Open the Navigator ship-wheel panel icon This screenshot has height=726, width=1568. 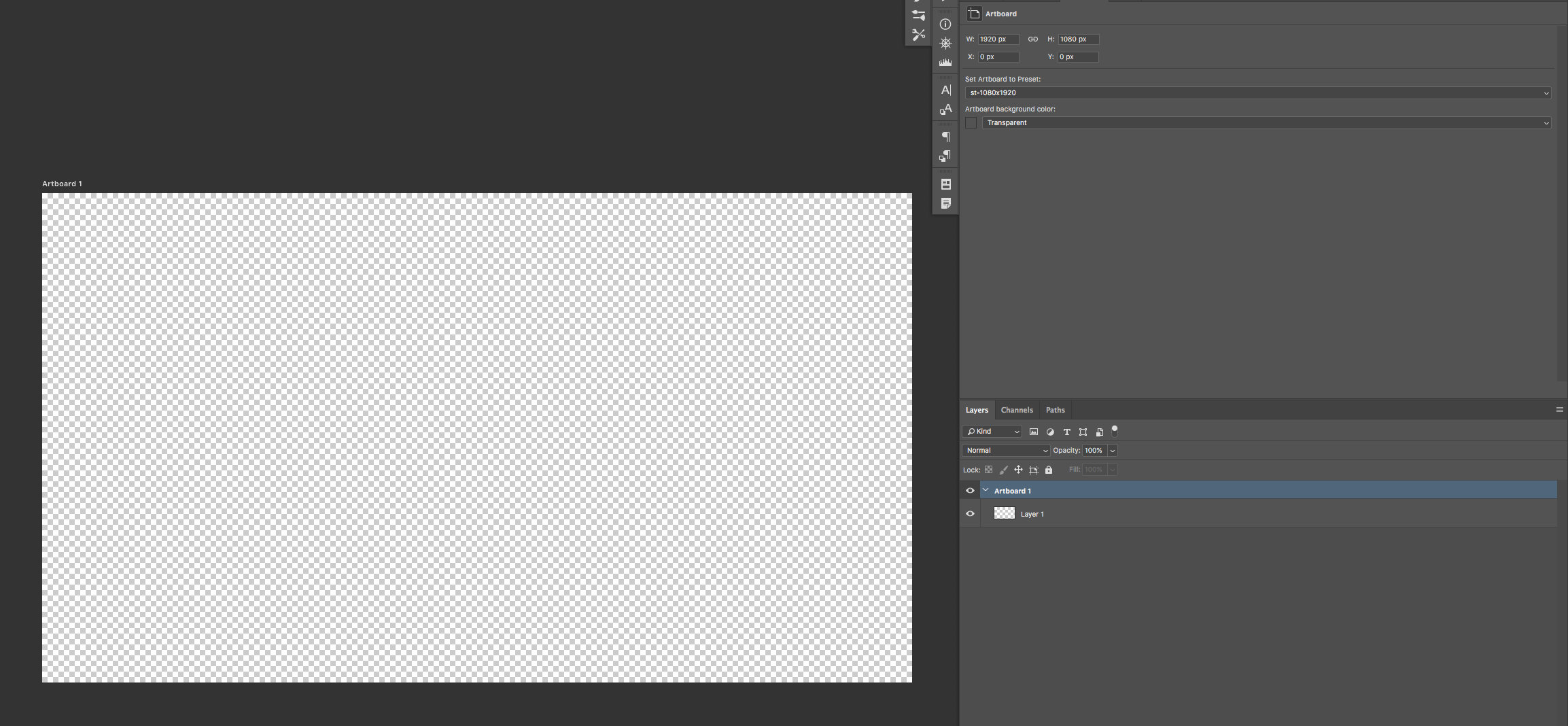pos(945,44)
